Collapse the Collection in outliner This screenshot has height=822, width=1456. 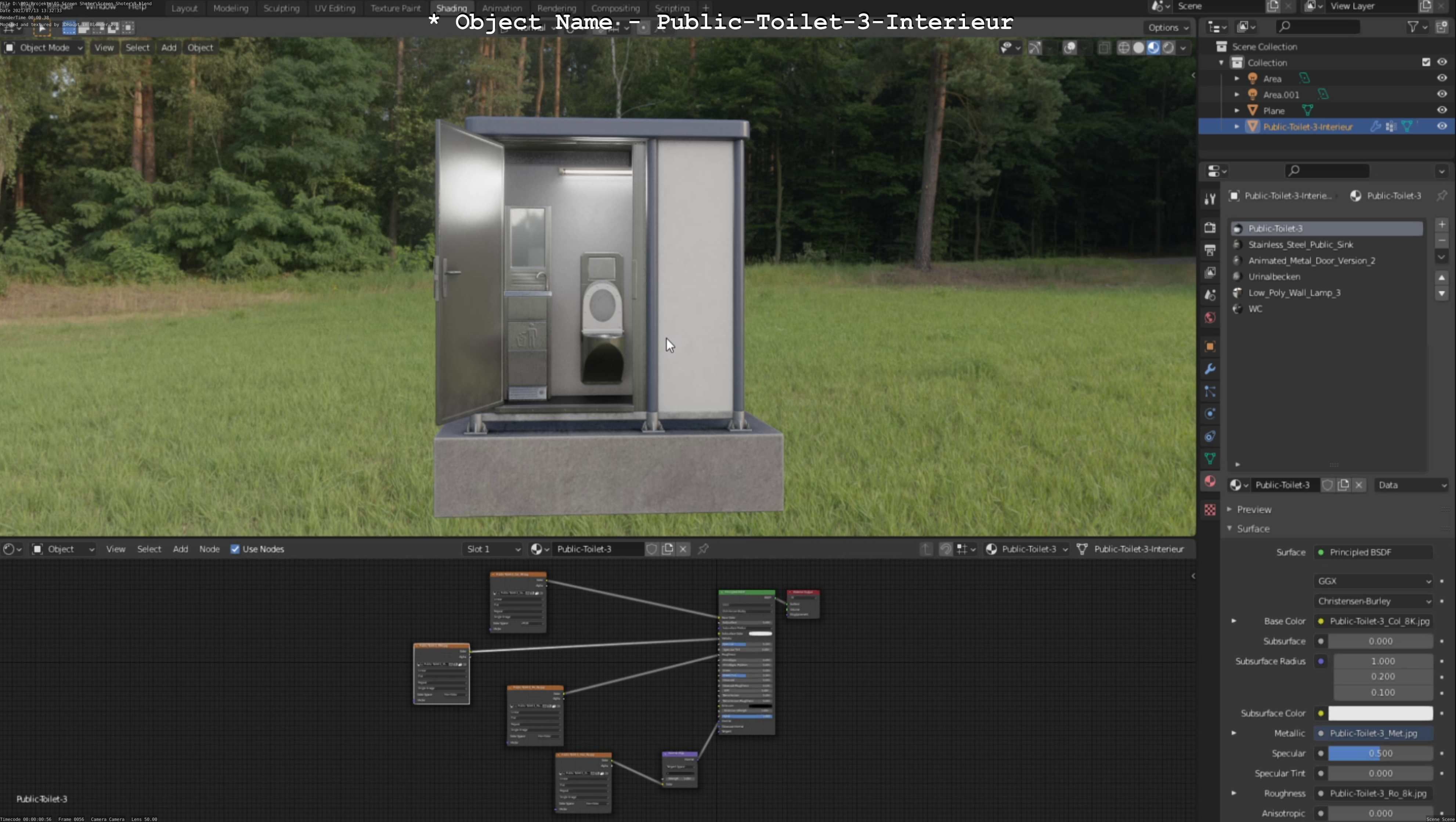[1221, 63]
